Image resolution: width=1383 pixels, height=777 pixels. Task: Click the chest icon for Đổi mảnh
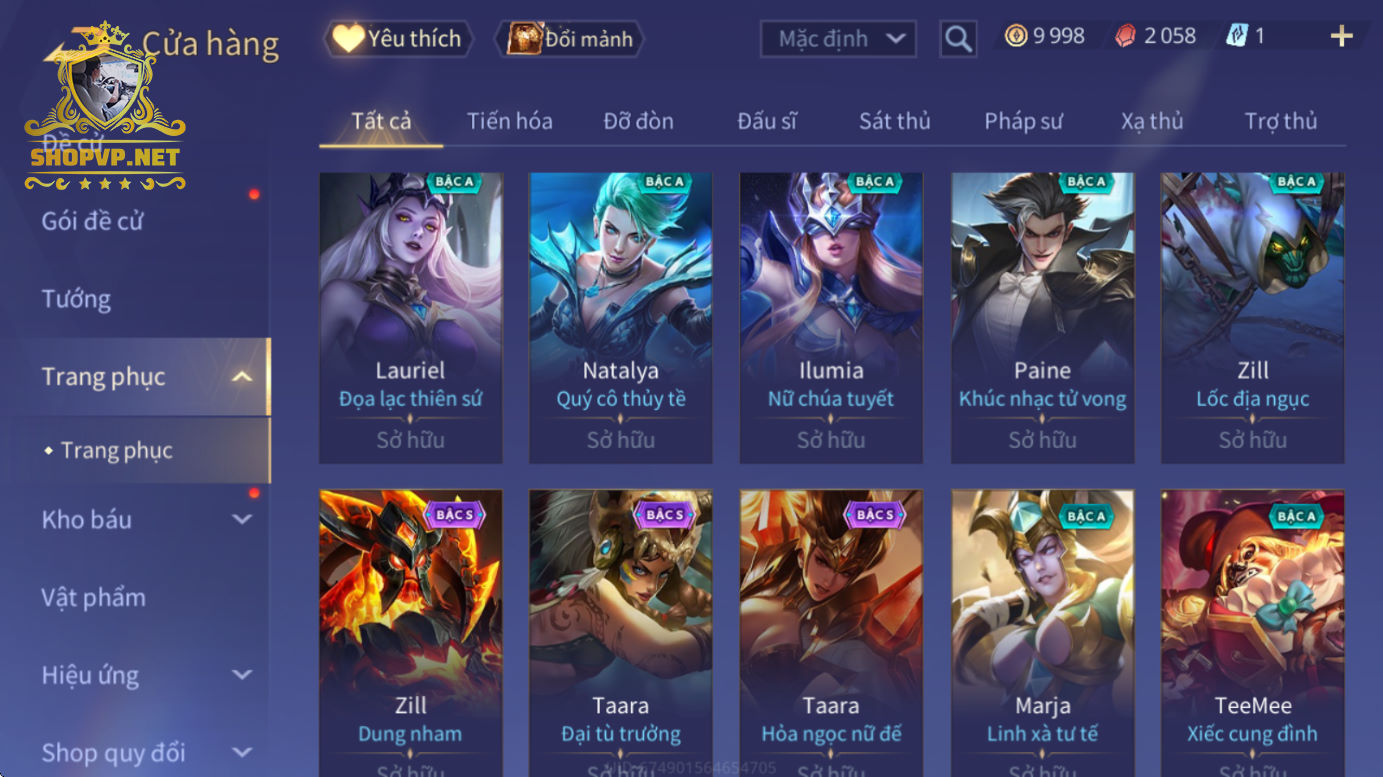[x=524, y=39]
